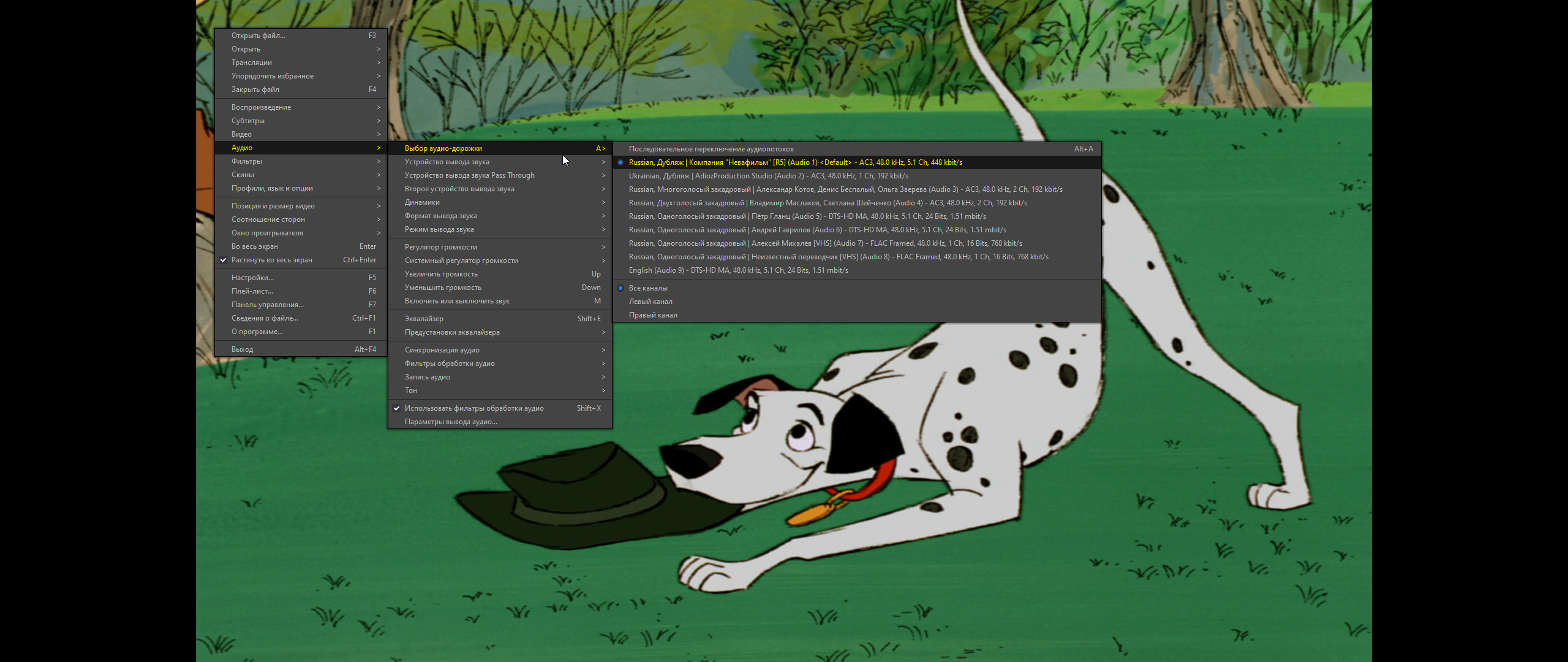Image resolution: width=1568 pixels, height=662 pixels.
Task: Expand 'Упорядочить избранное' submenu
Action: click(301, 76)
